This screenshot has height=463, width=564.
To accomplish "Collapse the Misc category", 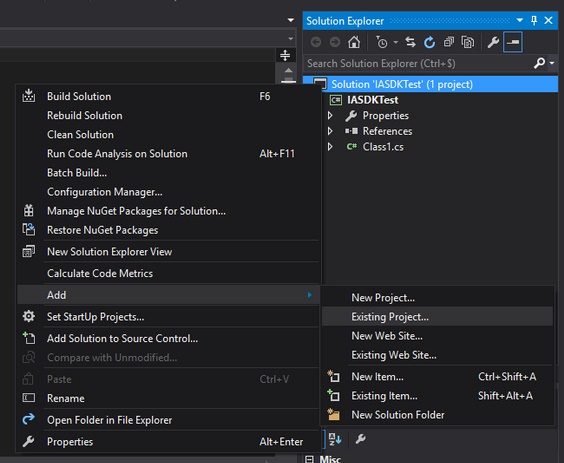I will coord(309,459).
